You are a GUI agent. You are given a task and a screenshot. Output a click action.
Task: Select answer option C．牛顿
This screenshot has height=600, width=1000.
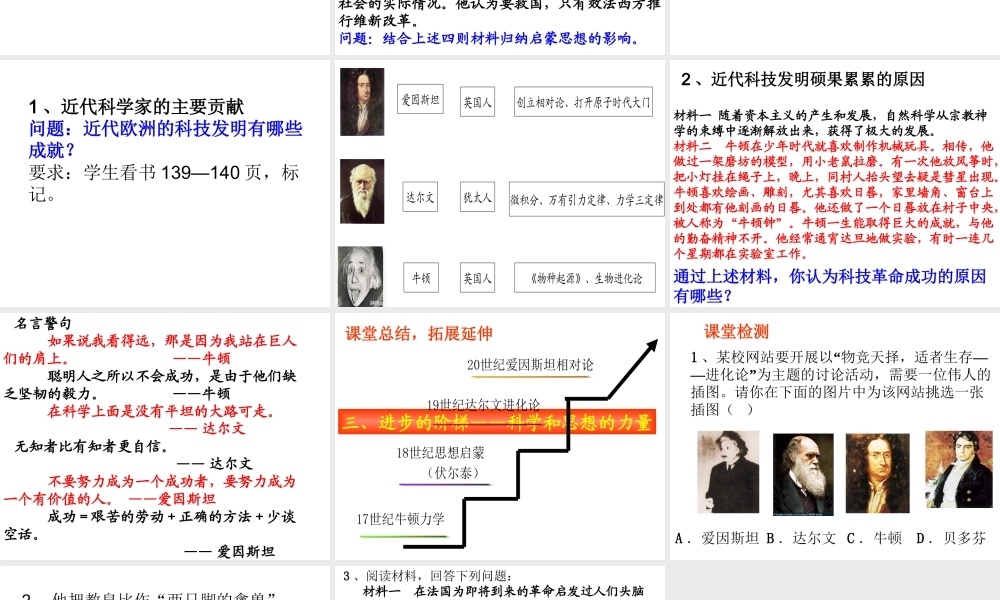pyautogui.click(x=873, y=538)
